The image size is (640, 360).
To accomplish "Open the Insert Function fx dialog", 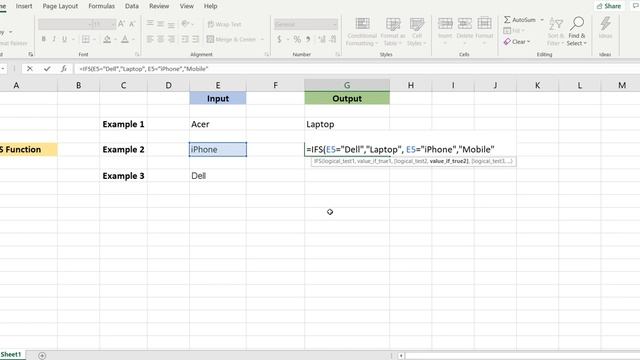I will tap(64, 69).
